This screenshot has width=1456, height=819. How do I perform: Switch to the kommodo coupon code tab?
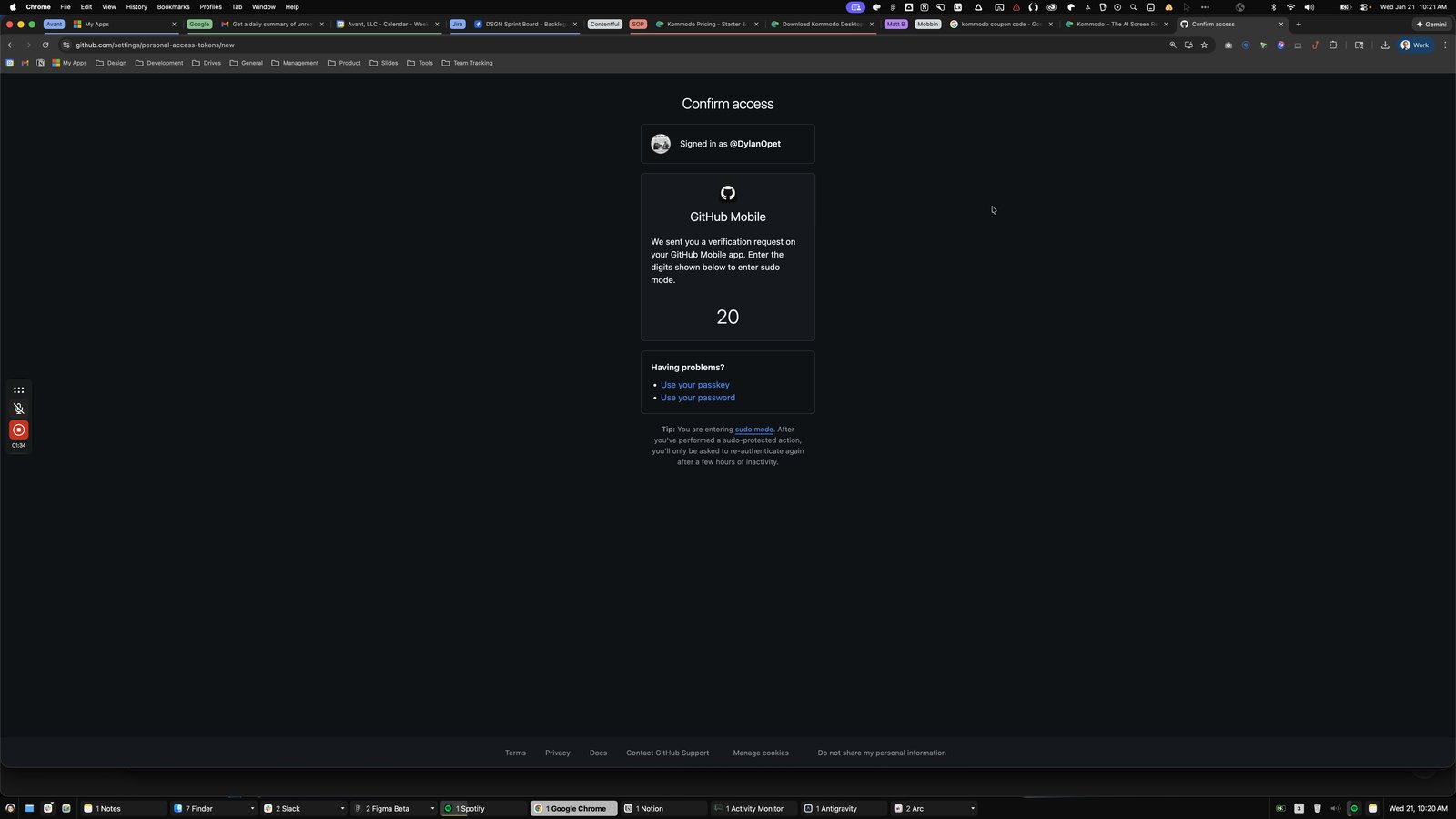(1001, 25)
